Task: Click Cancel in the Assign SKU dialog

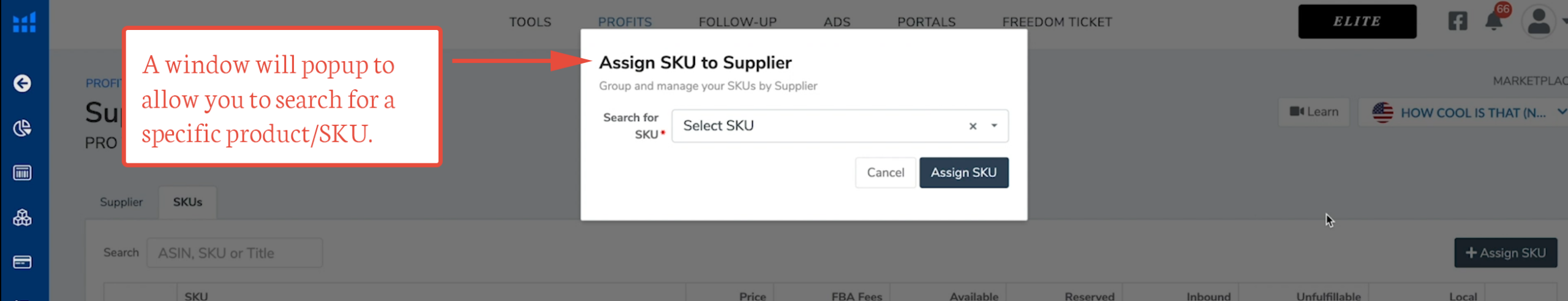Action: point(885,173)
